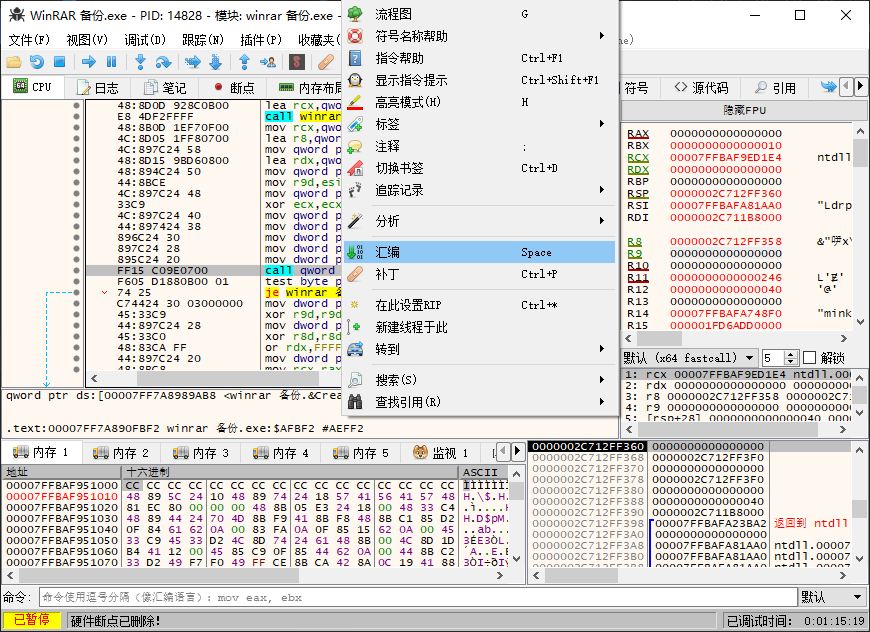The image size is (870, 632).
Task: Choose 流程图 from the context menu
Action: click(480, 14)
